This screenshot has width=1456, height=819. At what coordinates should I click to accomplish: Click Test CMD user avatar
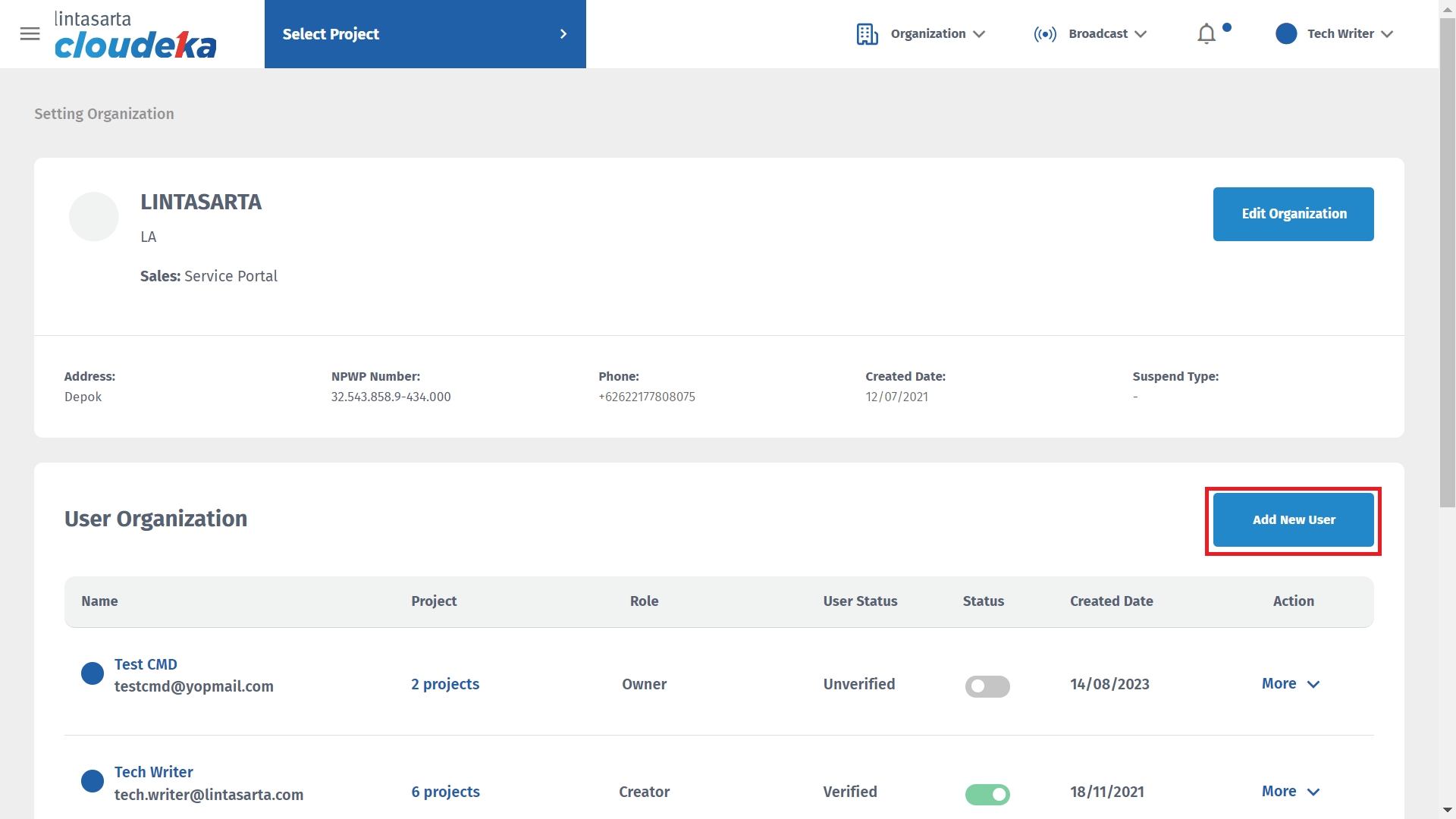93,673
